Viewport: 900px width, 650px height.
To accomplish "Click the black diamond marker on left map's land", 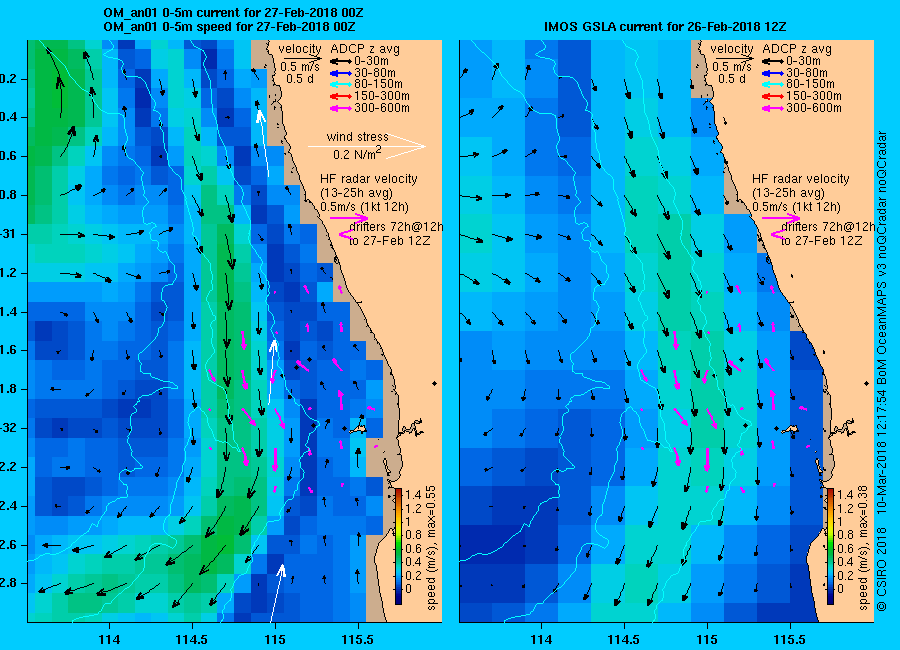I will 435,383.
